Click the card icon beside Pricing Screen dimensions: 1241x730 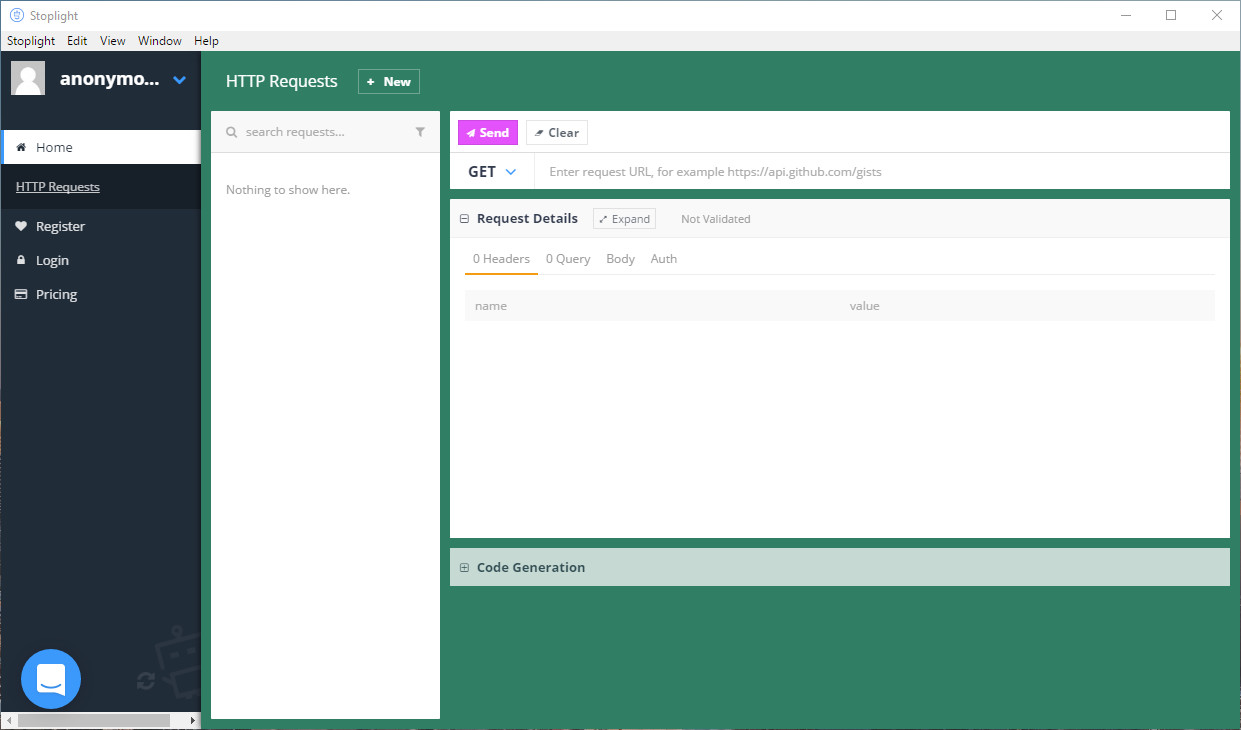(21, 294)
